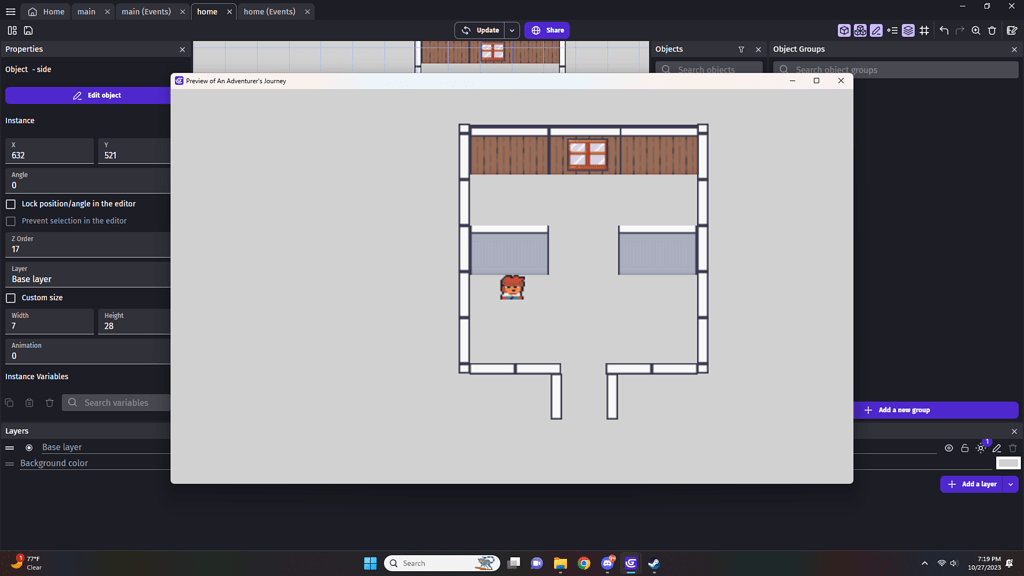Open the project panel icon at top left

coord(13,31)
